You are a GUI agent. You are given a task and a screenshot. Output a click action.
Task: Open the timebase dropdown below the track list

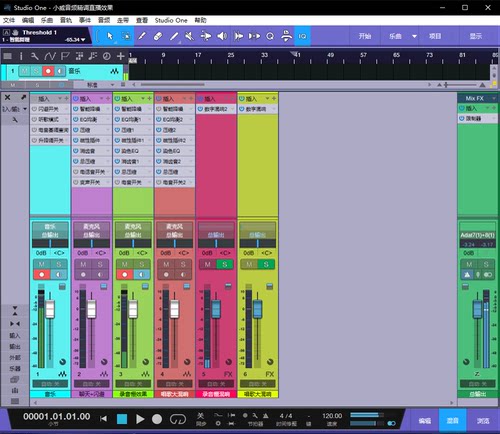pyautogui.click(x=112, y=85)
